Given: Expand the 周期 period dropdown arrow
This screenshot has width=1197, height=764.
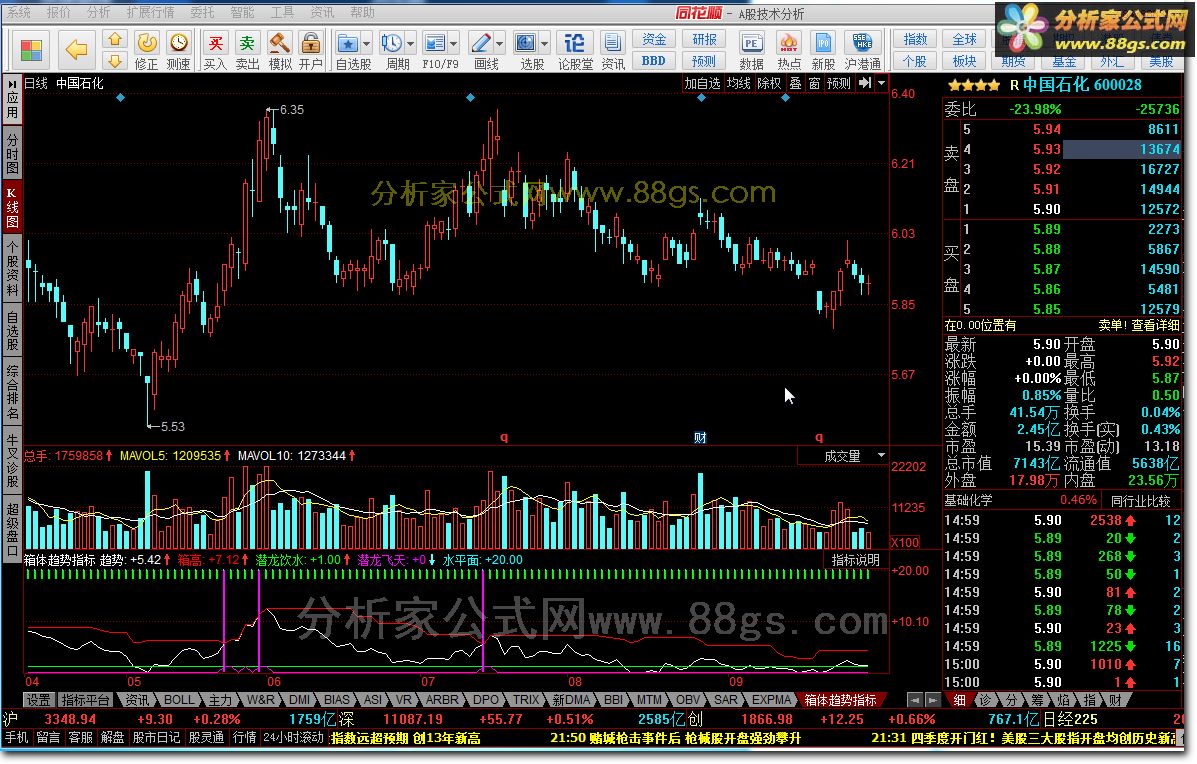Looking at the screenshot, I should coord(411,44).
